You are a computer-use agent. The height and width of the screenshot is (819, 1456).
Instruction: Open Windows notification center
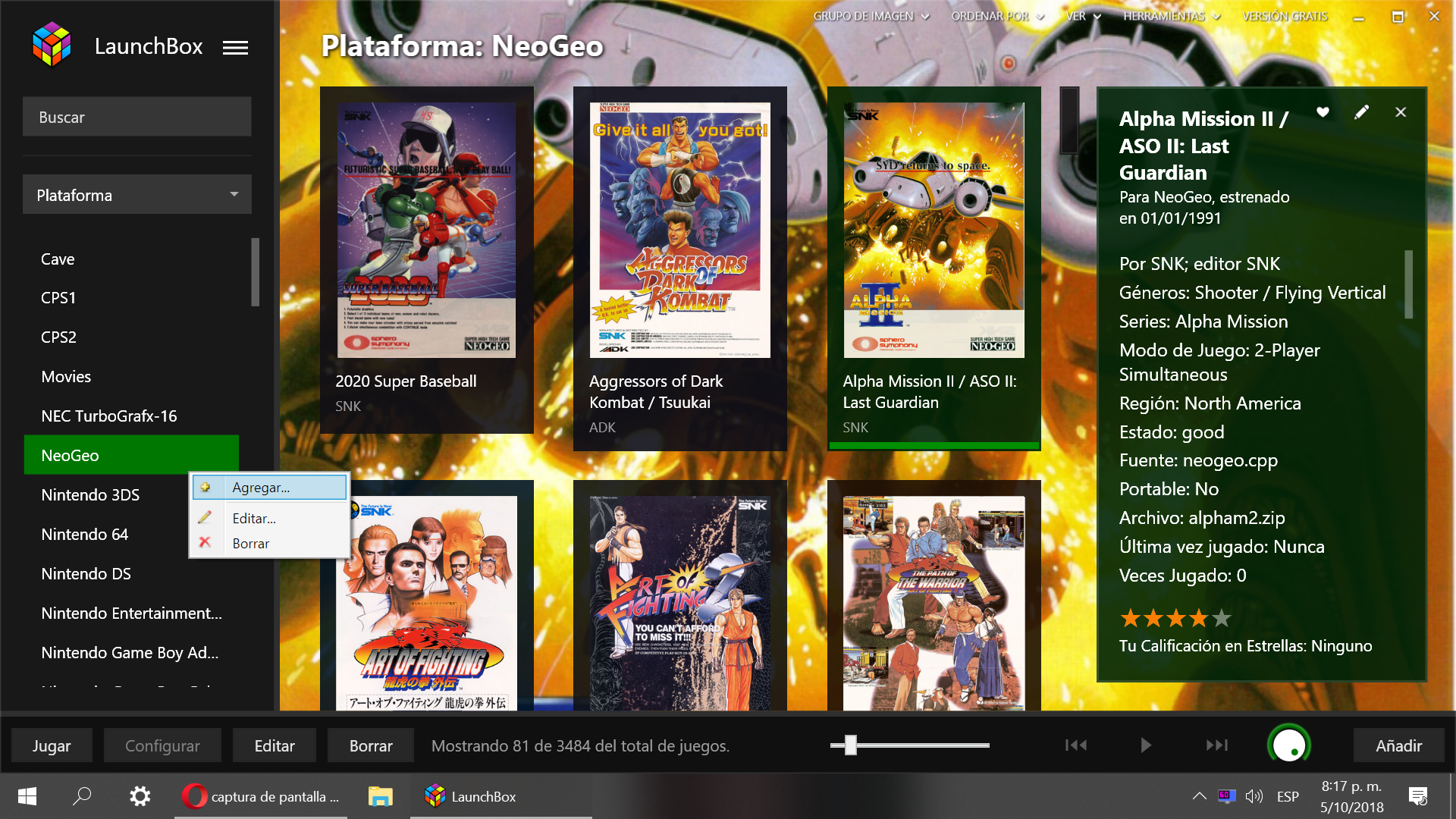tap(1417, 796)
